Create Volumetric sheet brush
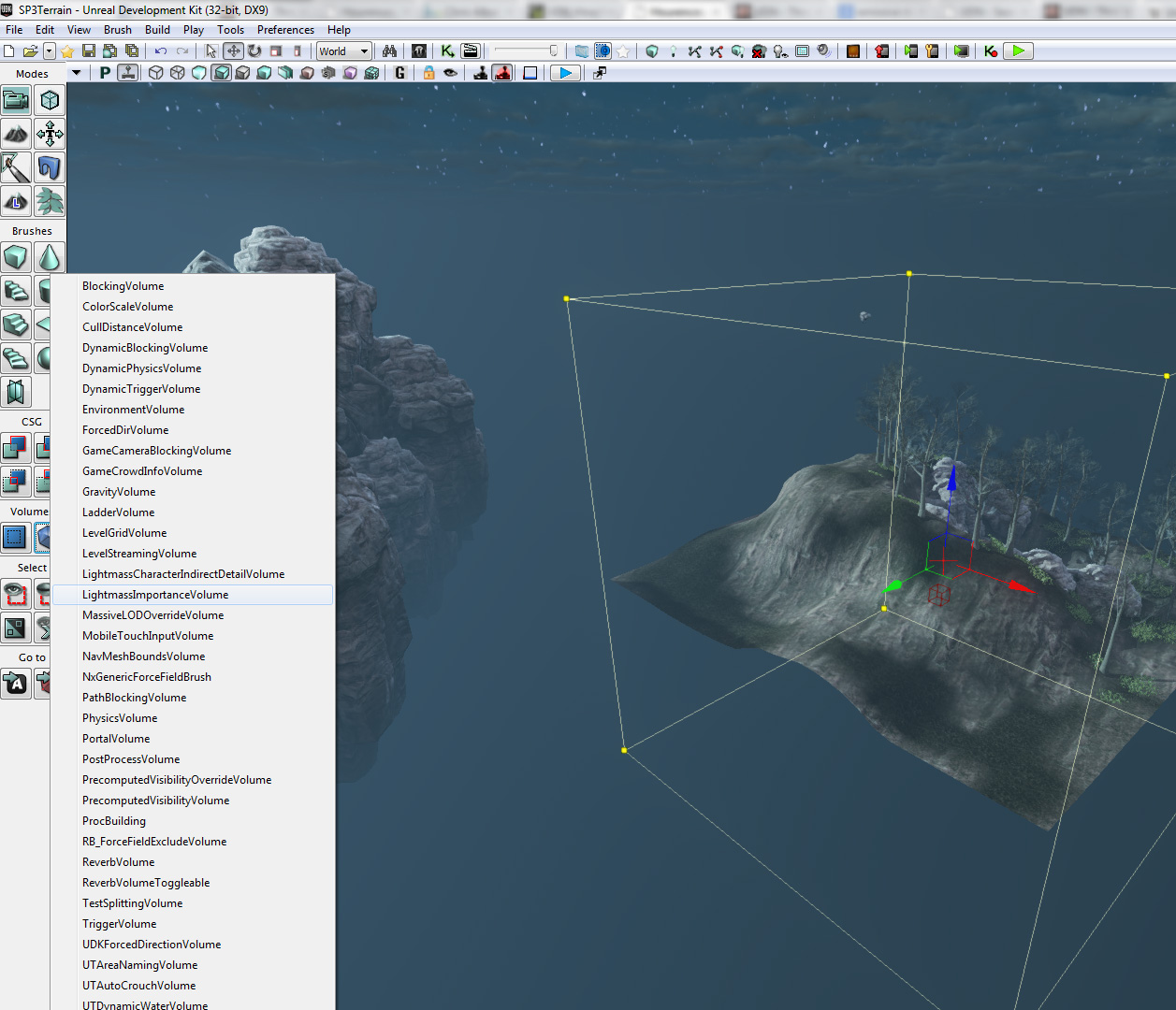 click(x=16, y=391)
